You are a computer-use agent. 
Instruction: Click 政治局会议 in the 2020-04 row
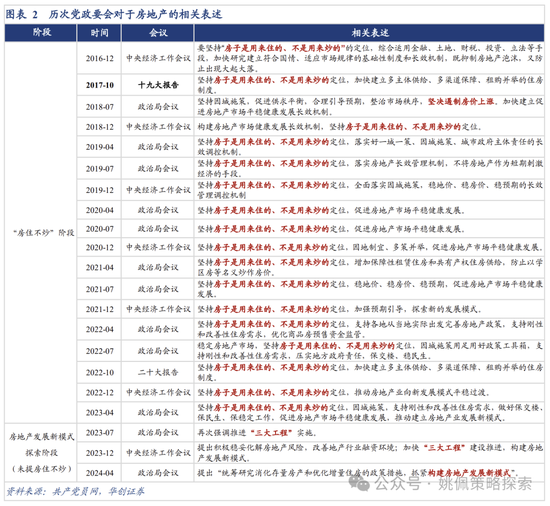click(158, 210)
